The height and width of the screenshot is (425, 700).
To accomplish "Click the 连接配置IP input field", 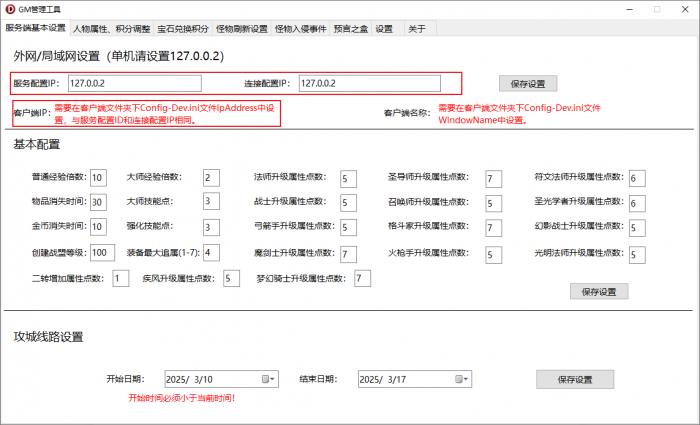I will click(370, 83).
